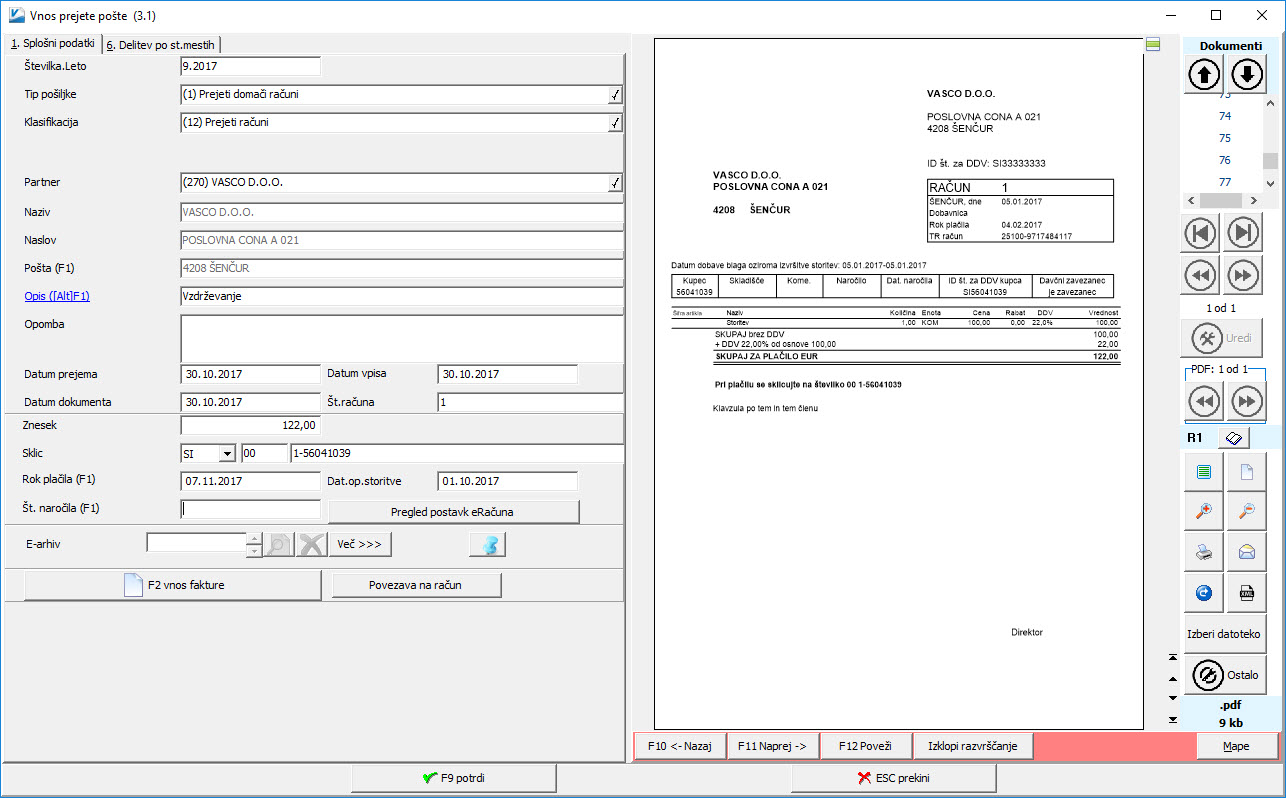Viewport: 1286px width, 798px height.
Task: Select document 75 in Dokumenti list
Action: (1224, 138)
